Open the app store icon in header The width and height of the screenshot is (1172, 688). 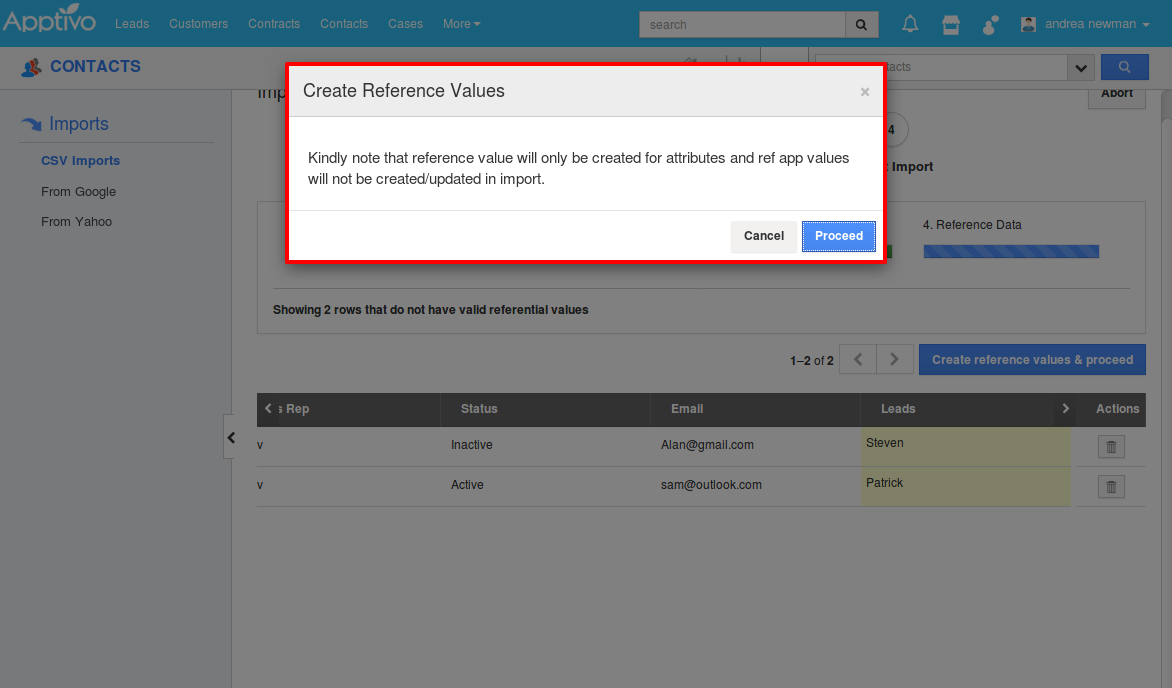951,24
